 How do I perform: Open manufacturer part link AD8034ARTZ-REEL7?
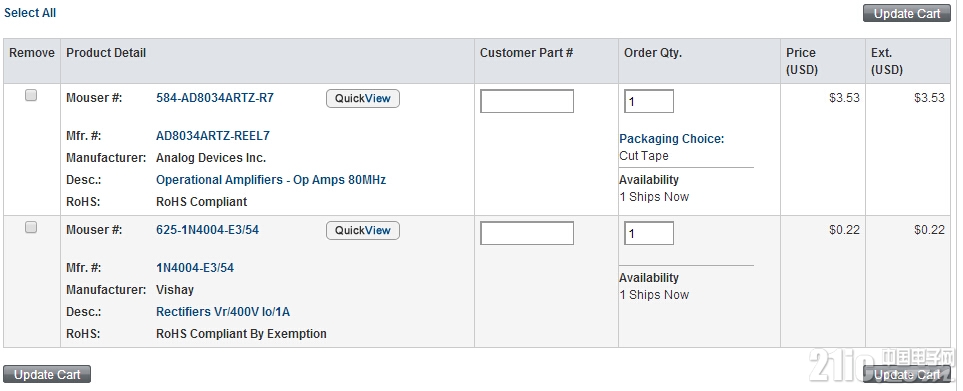pyautogui.click(x=212, y=136)
